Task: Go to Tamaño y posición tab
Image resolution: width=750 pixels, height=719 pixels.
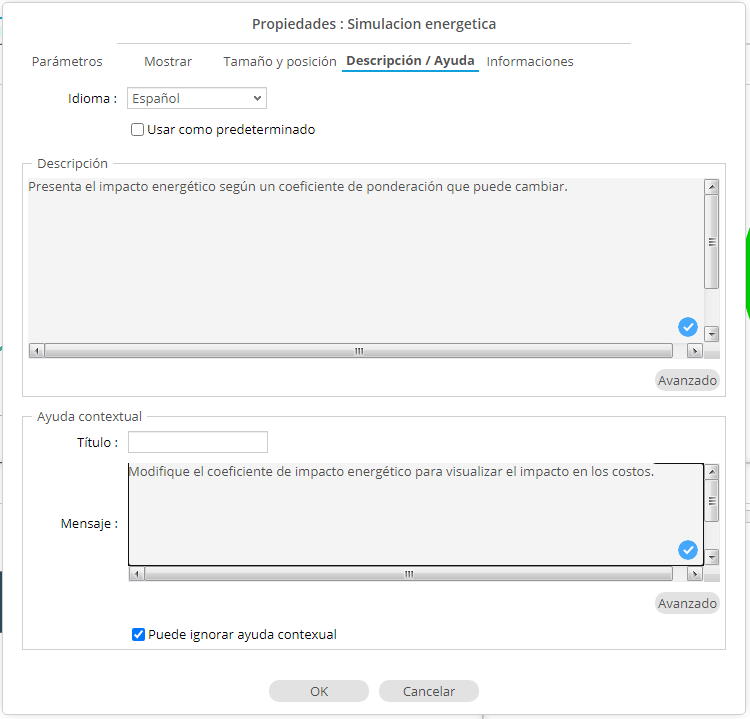Action: (280, 62)
